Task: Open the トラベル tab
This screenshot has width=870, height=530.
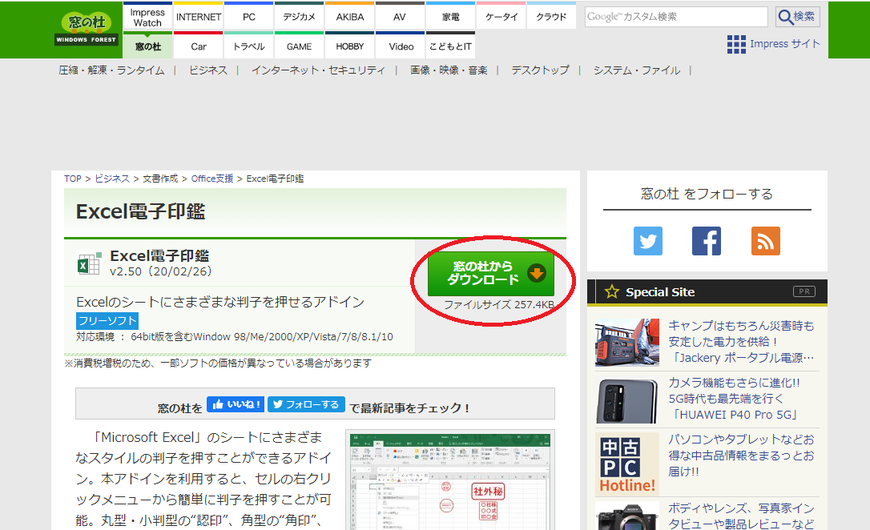Action: 249,46
